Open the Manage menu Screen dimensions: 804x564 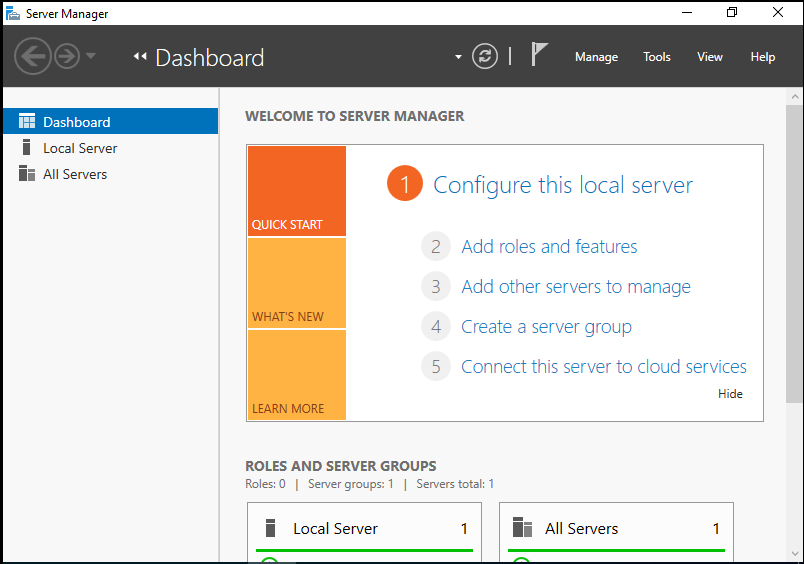[596, 57]
